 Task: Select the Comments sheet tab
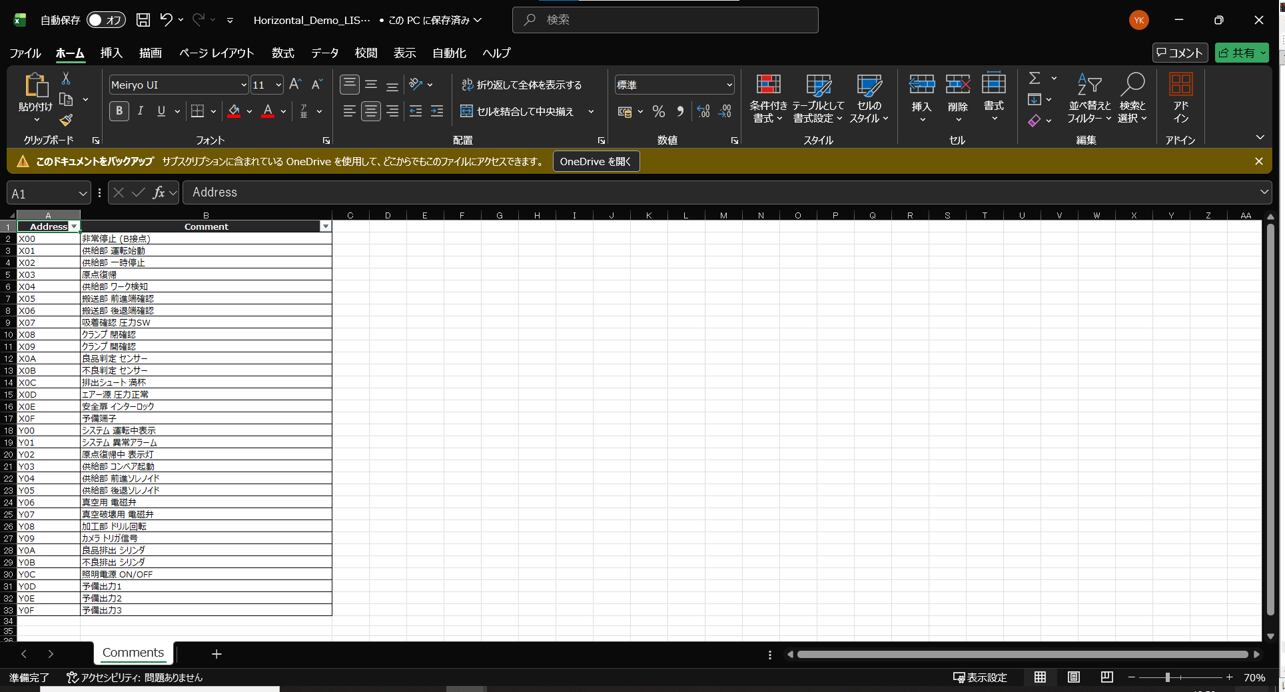coord(133,653)
